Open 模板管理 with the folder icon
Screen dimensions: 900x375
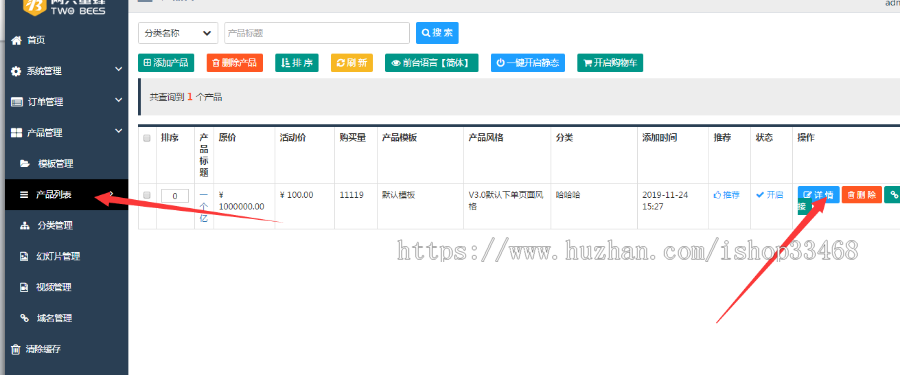tap(46, 164)
